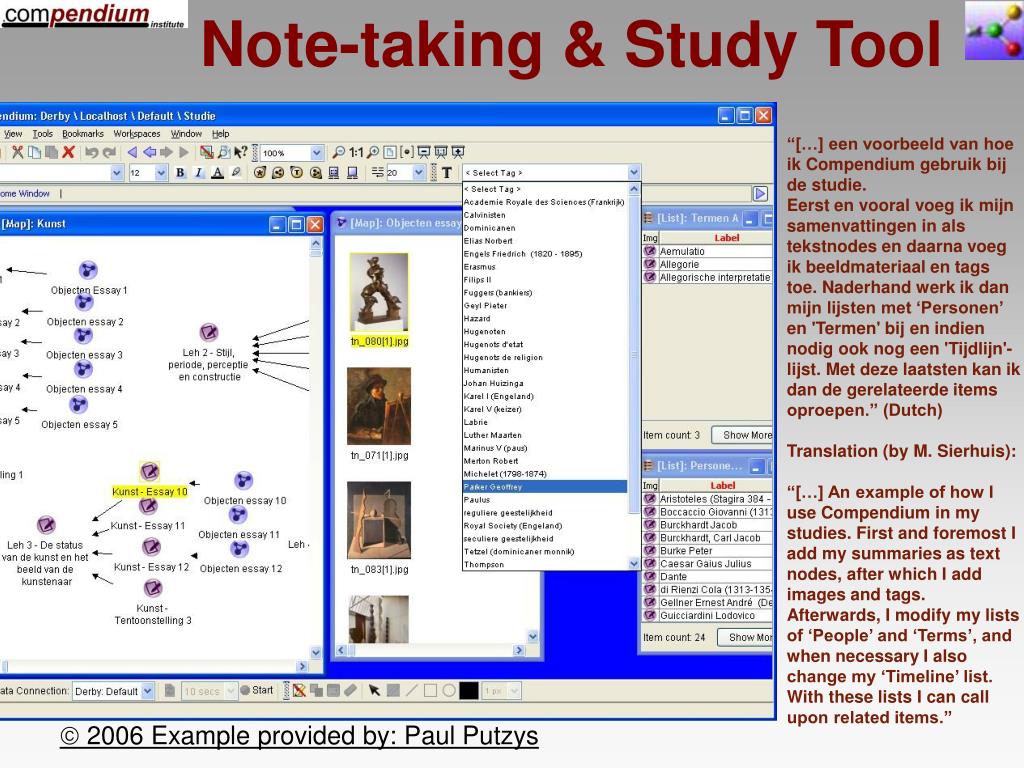Open the Derby: Default data connection dropdown
This screenshot has width=1024, height=768.
point(148,691)
